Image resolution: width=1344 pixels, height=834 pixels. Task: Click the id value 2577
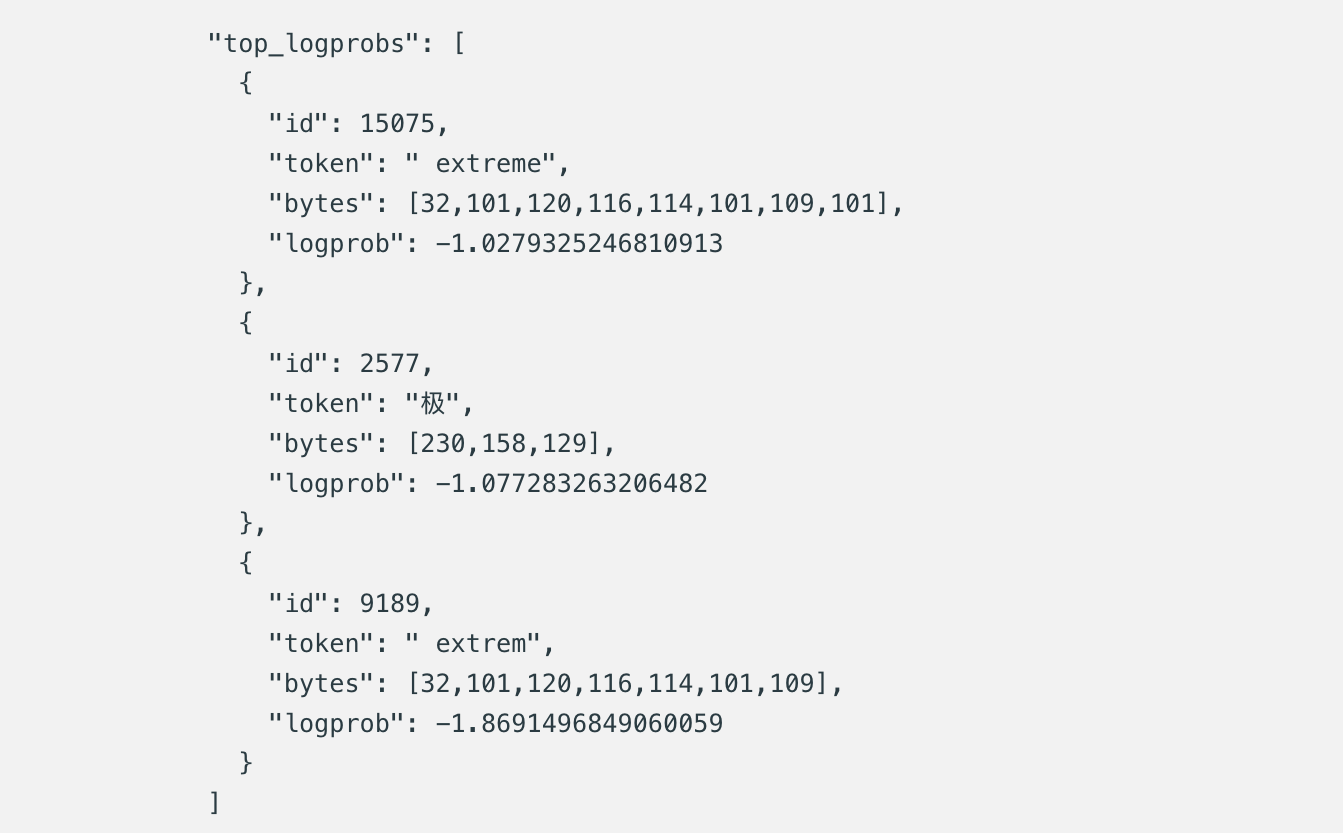click(390, 363)
